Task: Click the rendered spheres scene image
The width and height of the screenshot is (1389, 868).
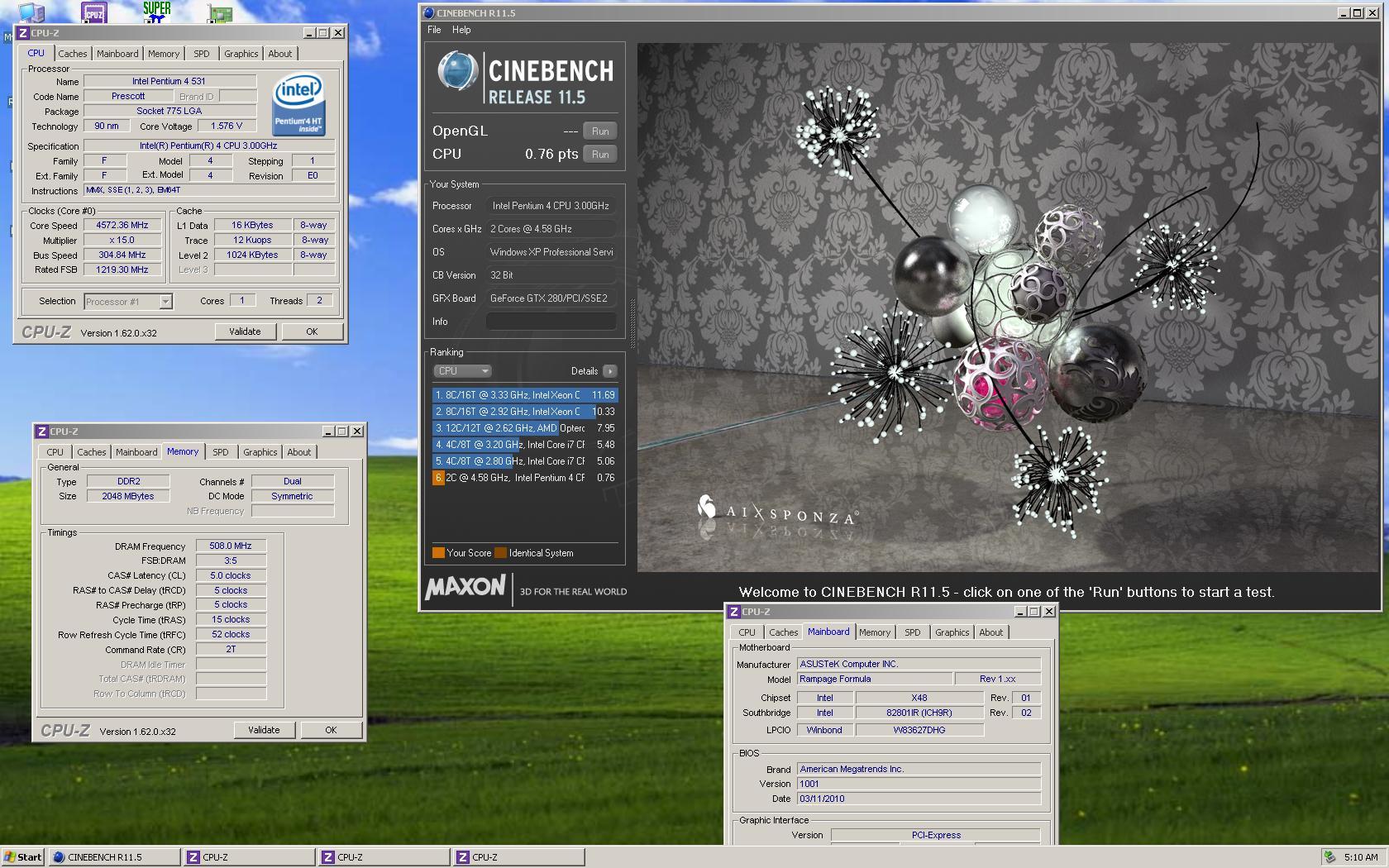Action: (1008, 308)
